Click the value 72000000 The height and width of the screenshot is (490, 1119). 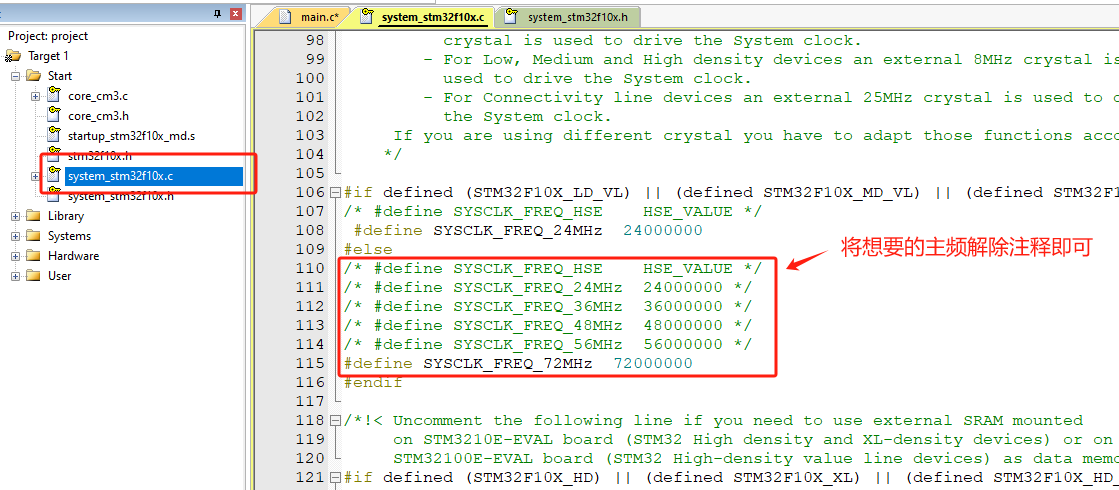(x=653, y=364)
